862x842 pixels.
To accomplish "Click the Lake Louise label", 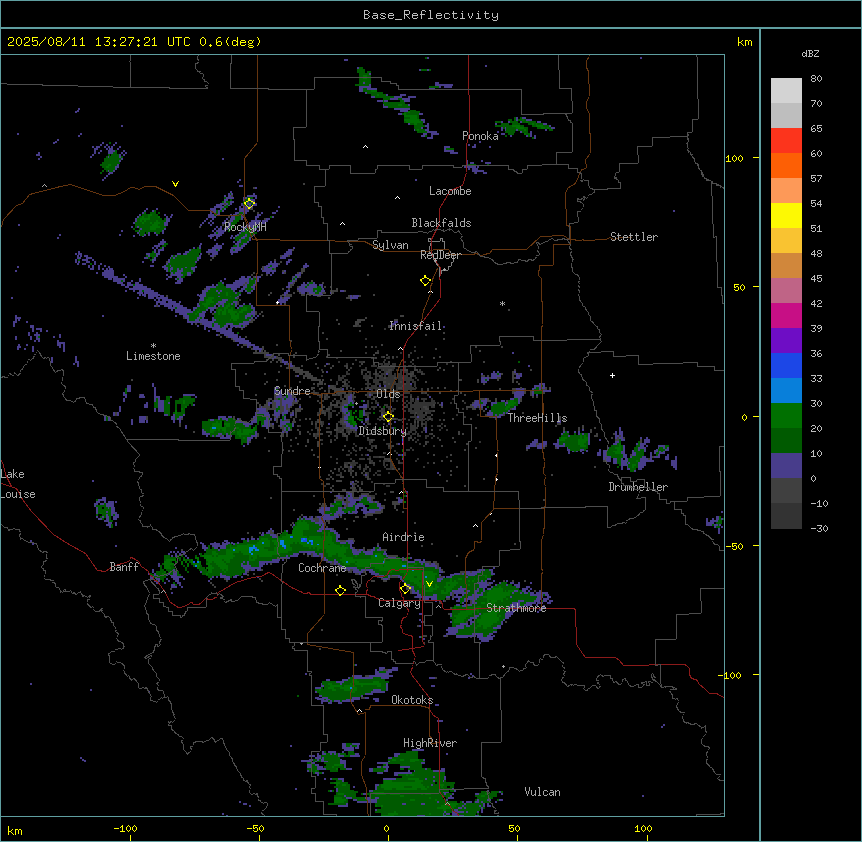I will 18,484.
